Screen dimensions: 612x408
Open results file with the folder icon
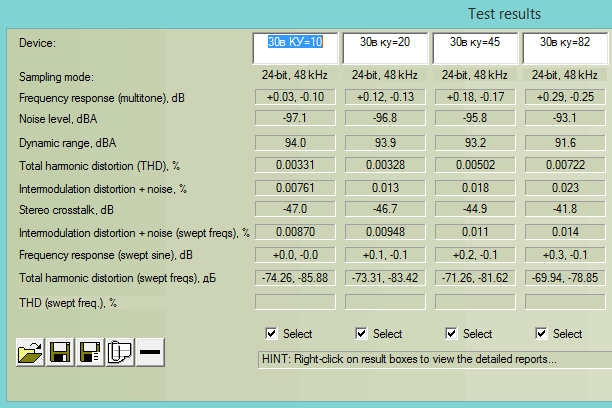click(x=30, y=353)
